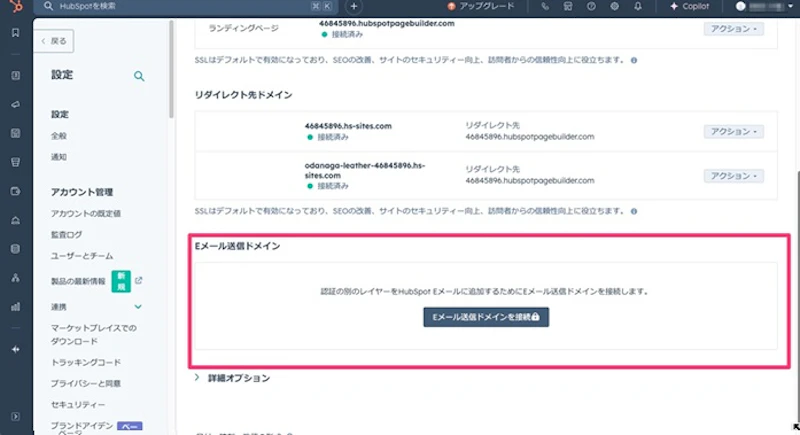Screen dimensions: 800x435
Task: Click the Eメール送信ドメイン heading
Action: 237,246
